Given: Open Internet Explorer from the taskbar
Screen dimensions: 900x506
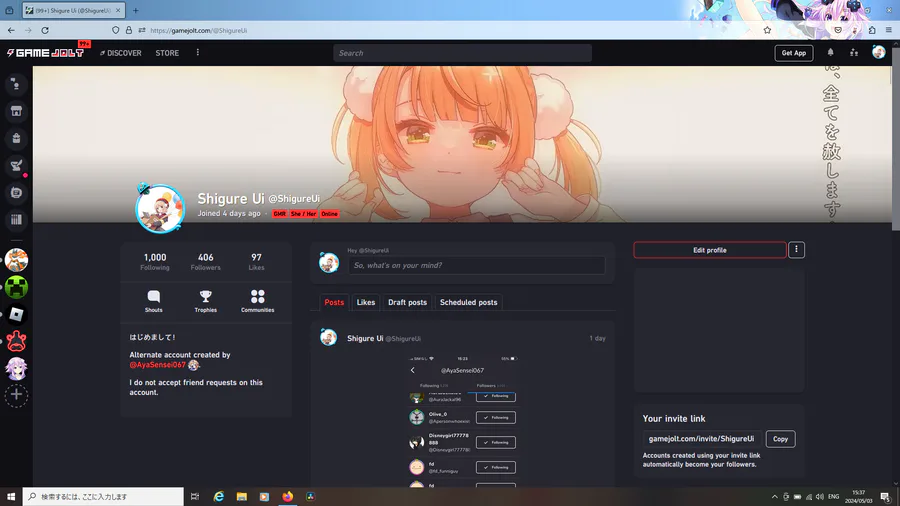Looking at the screenshot, I should click(x=219, y=496).
